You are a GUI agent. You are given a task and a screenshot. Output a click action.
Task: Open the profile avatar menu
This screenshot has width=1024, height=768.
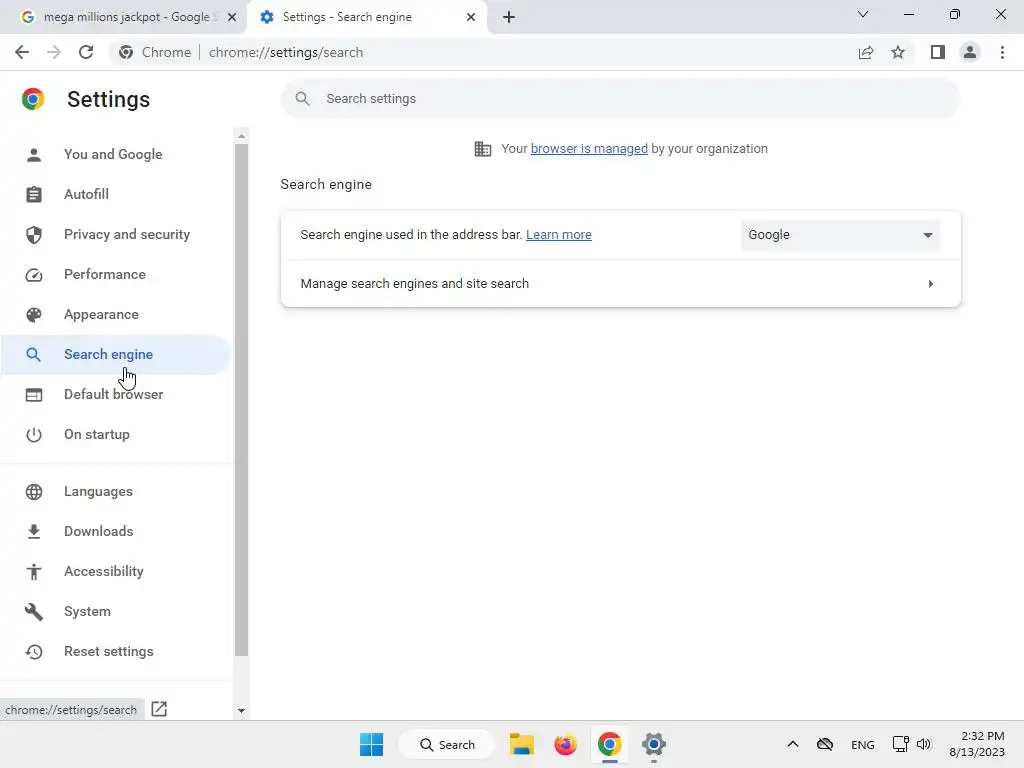(970, 52)
